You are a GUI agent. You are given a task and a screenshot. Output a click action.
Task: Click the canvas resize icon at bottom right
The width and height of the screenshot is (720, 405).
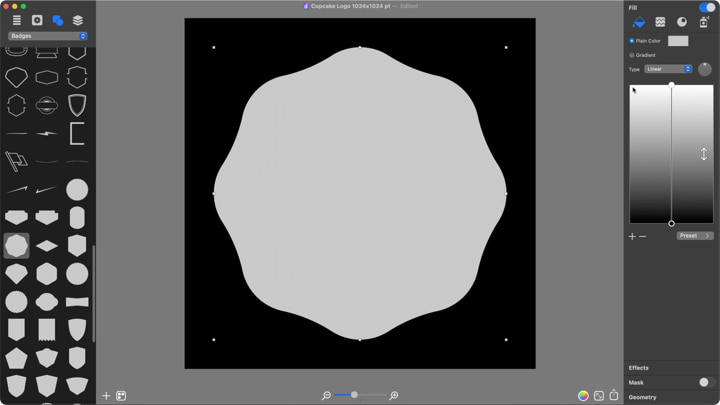point(599,396)
